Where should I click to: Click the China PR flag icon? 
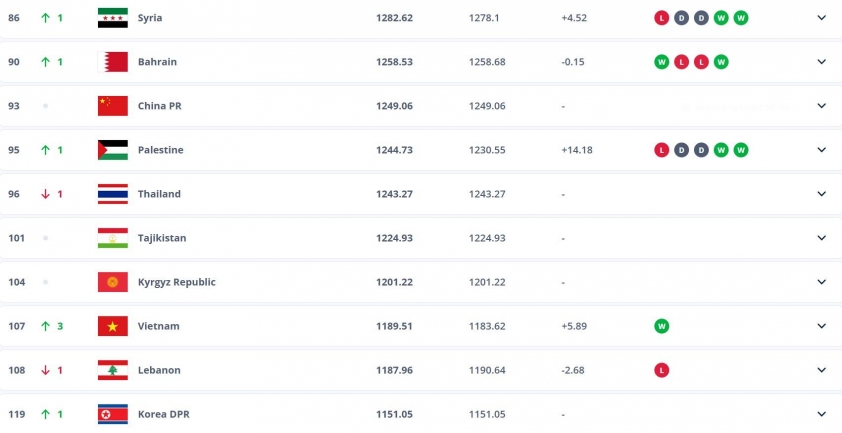coord(112,106)
